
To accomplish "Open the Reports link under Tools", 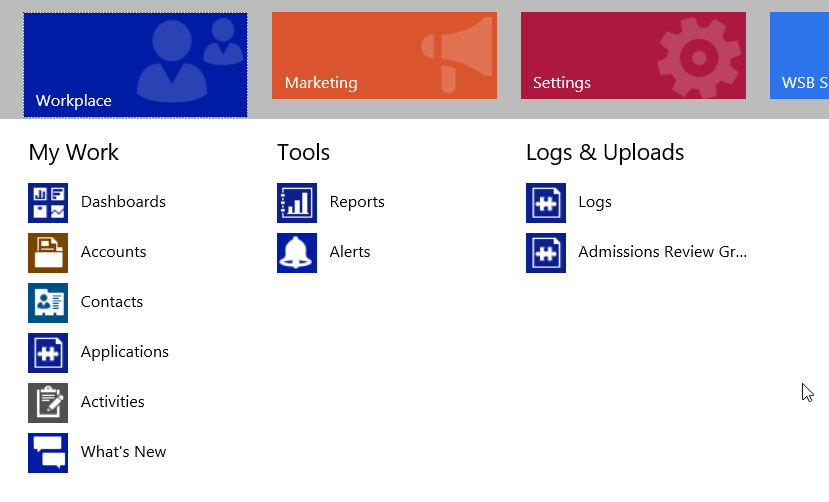I will pos(357,202).
